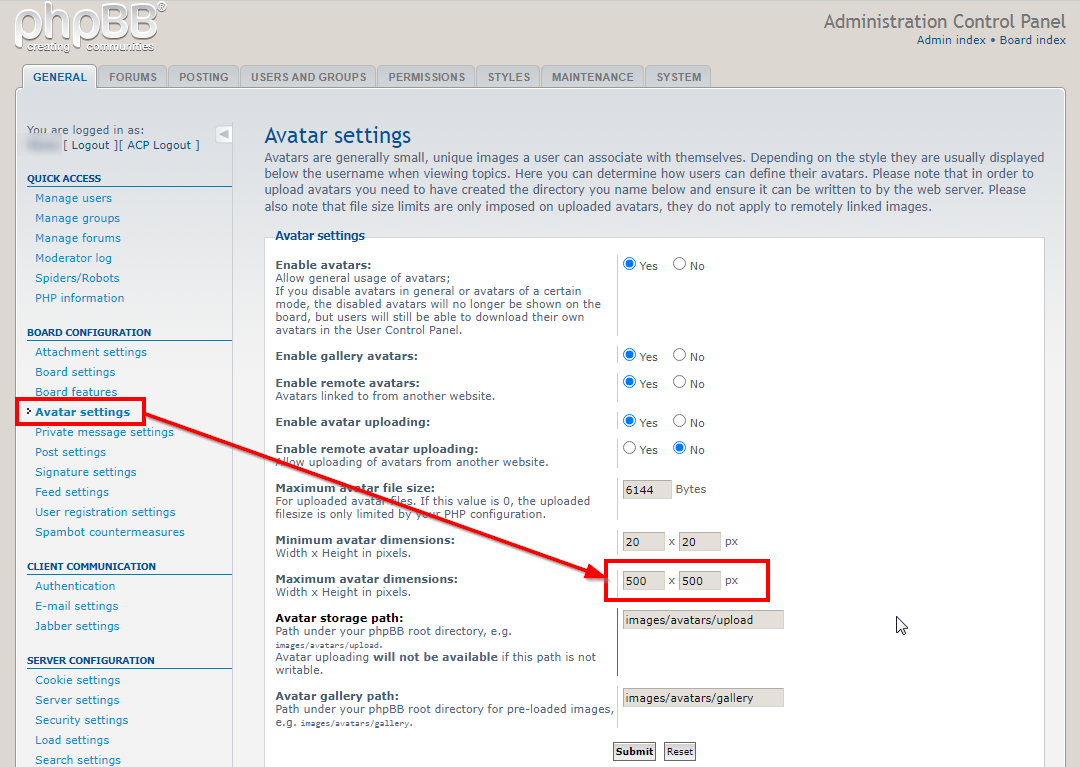
Task: Click the ACP Logout link
Action: [x=159, y=145]
